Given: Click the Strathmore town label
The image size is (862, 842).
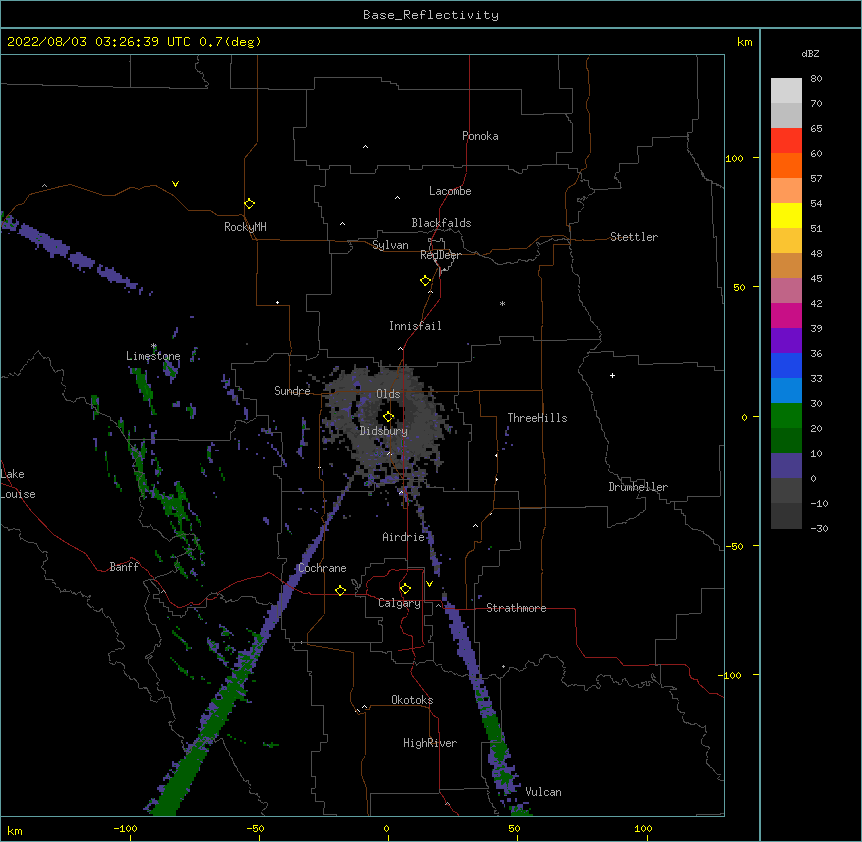Looking at the screenshot, I should click(x=516, y=608).
